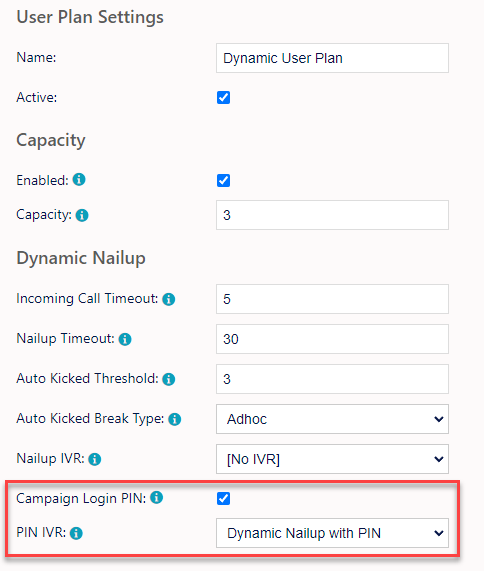Show info for Incoming Call Timeout
This screenshot has height=571, width=484.
point(169,299)
